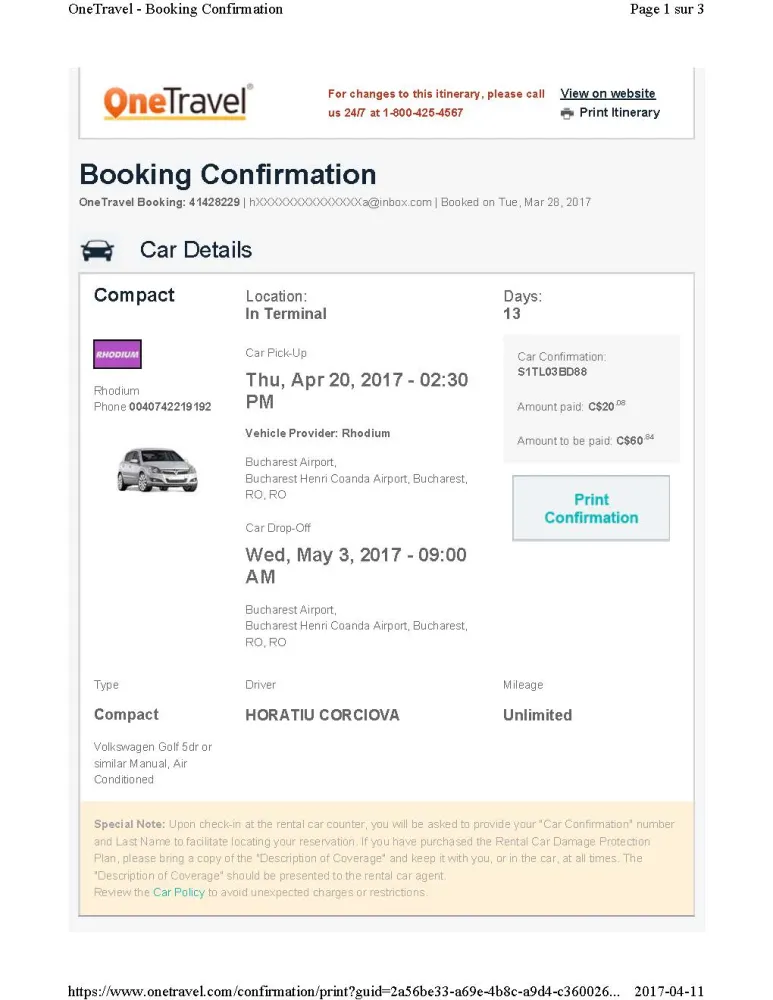Click the silver compact car thumbnail

(156, 468)
